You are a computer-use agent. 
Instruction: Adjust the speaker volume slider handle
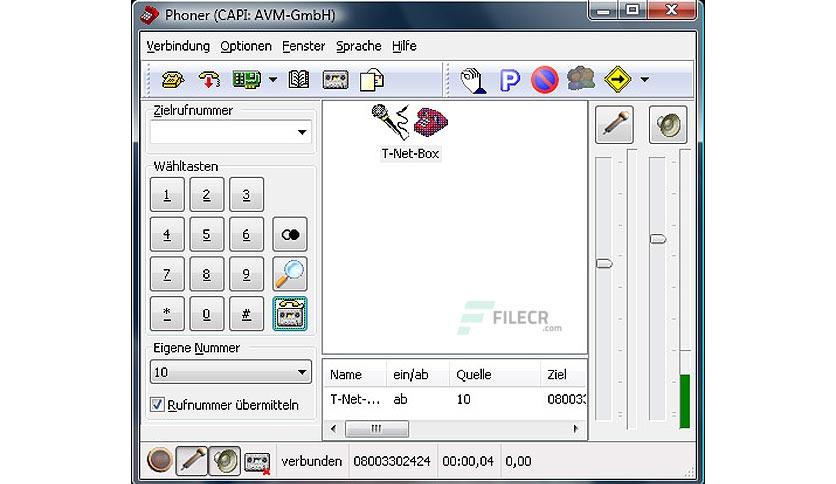pyautogui.click(x=658, y=239)
